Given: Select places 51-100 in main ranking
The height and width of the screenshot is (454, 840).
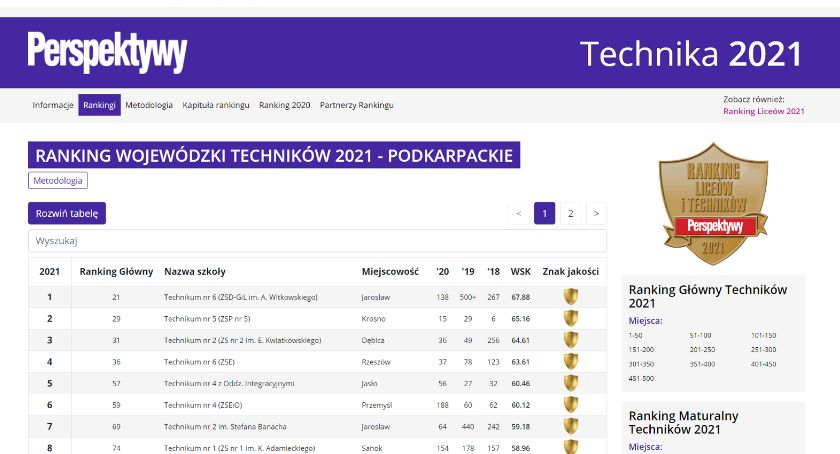Looking at the screenshot, I should [x=702, y=335].
